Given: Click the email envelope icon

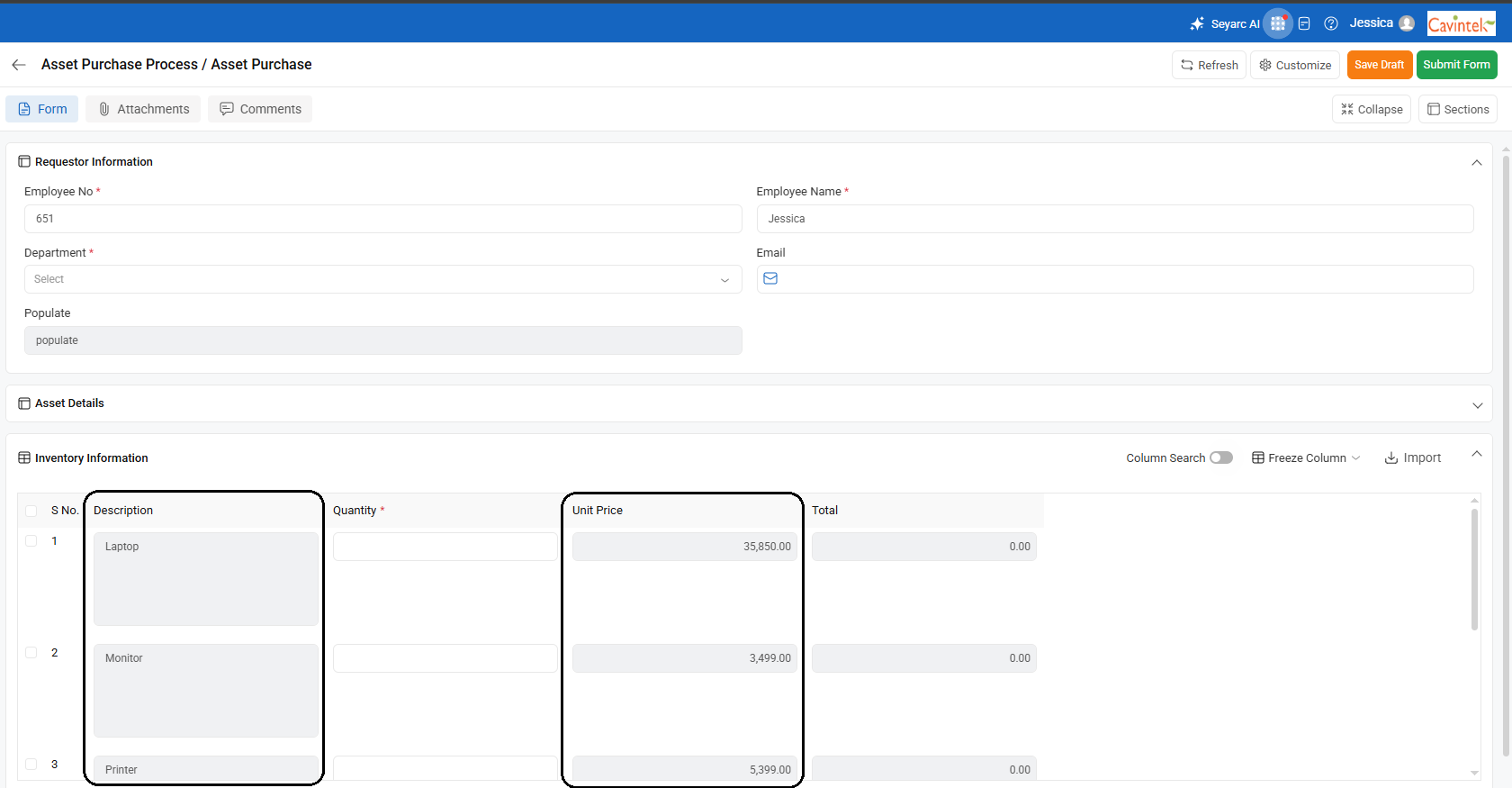Looking at the screenshot, I should tap(770, 279).
